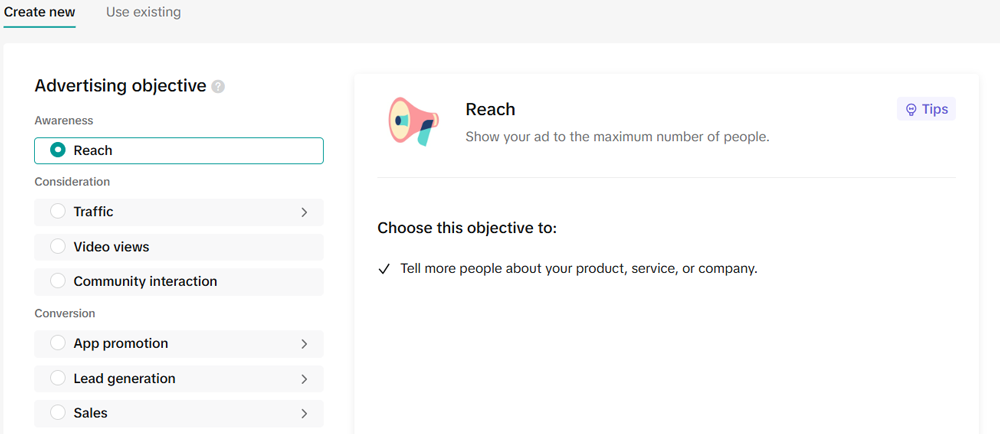The image size is (1000, 434).
Task: Expand the Lead generation chevron
Action: pos(304,379)
